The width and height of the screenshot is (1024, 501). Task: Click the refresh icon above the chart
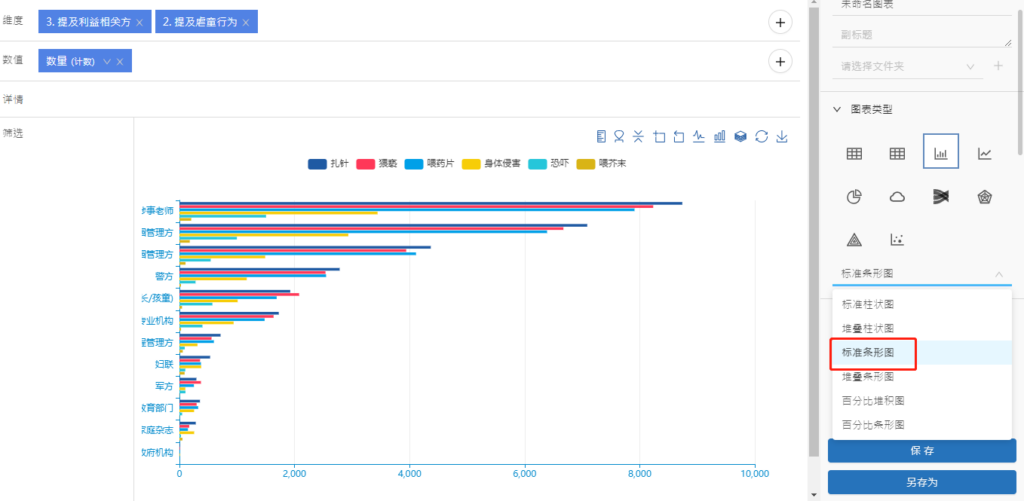coord(761,137)
